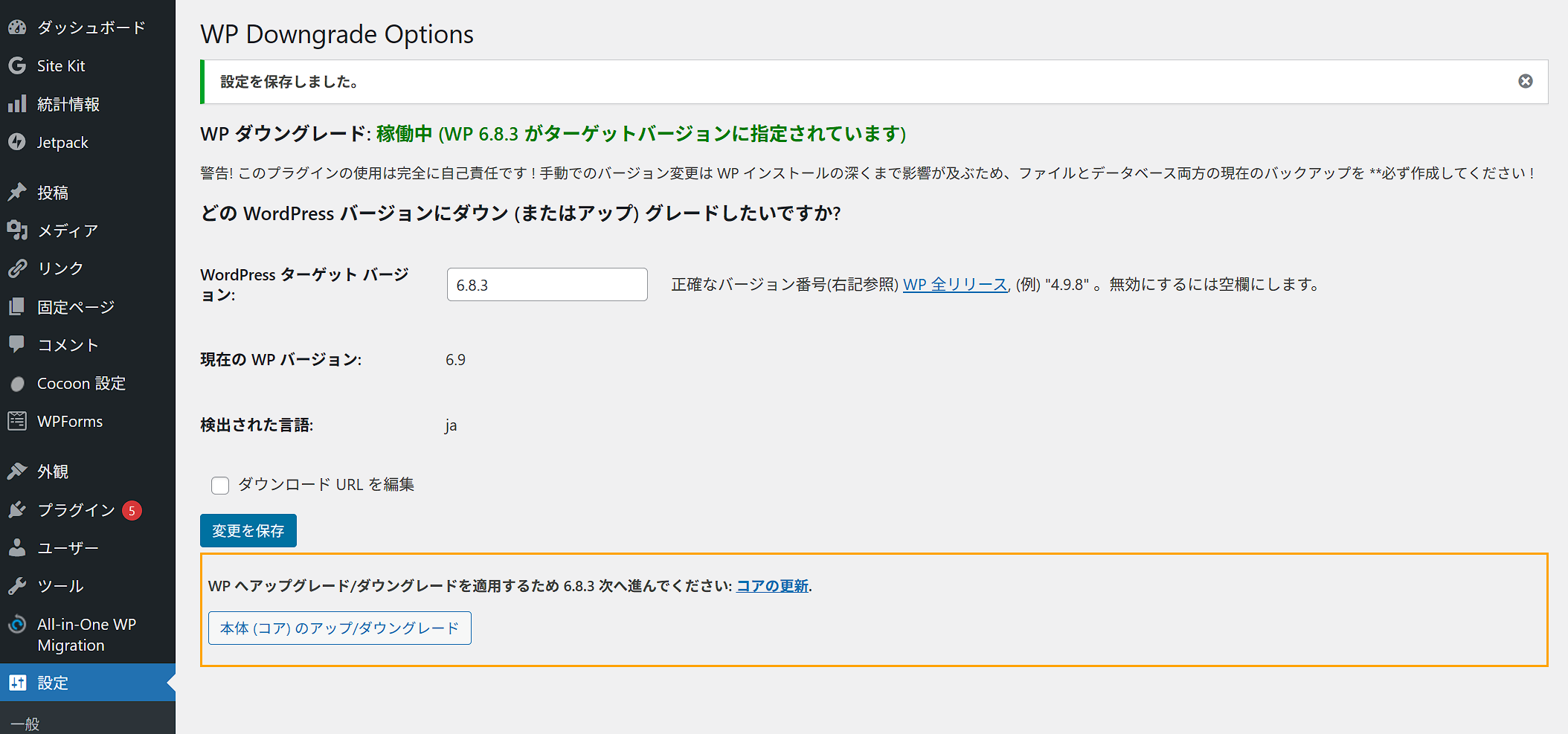This screenshot has width=1568, height=734.
Task: Click the WordPress target version field
Action: [547, 285]
